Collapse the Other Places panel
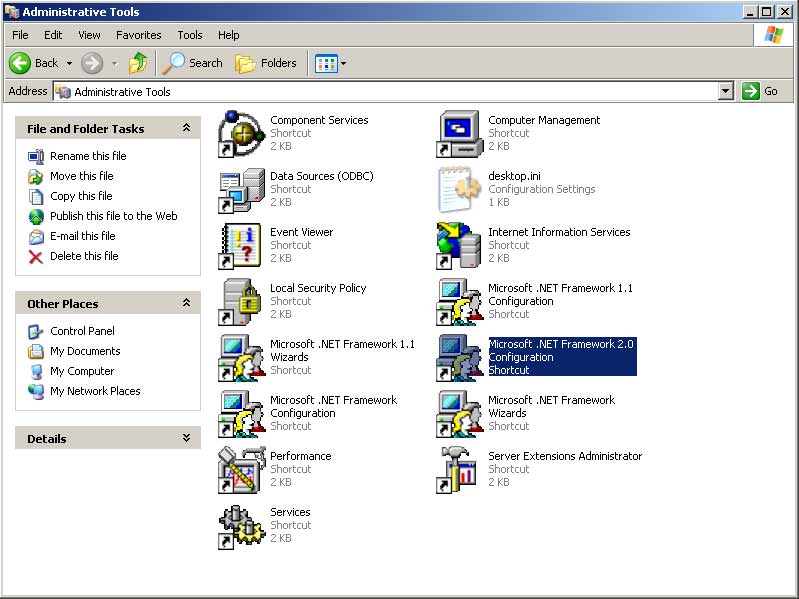Viewport: 799px width, 599px height. point(187,303)
